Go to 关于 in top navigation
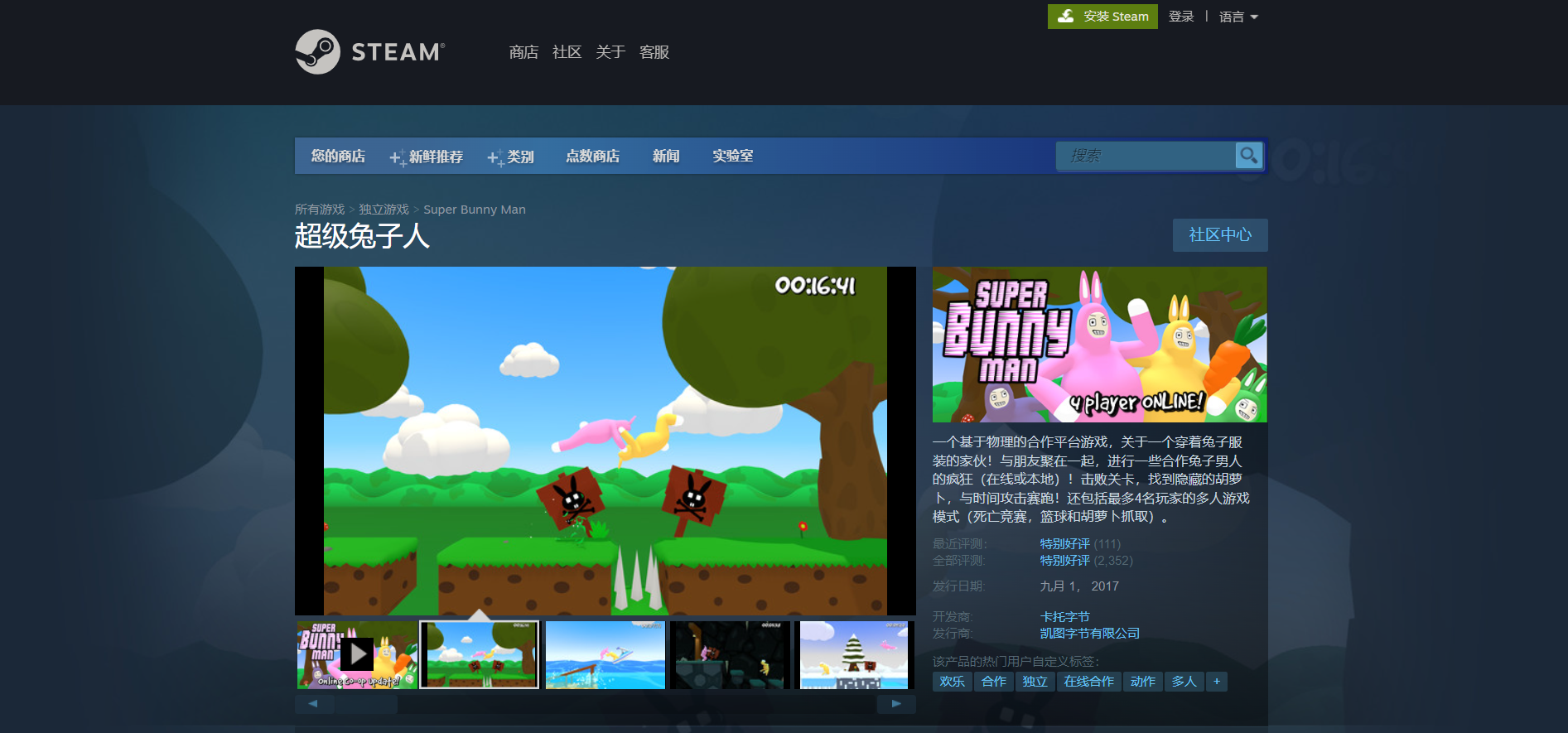Viewport: 1568px width, 733px height. 610,52
